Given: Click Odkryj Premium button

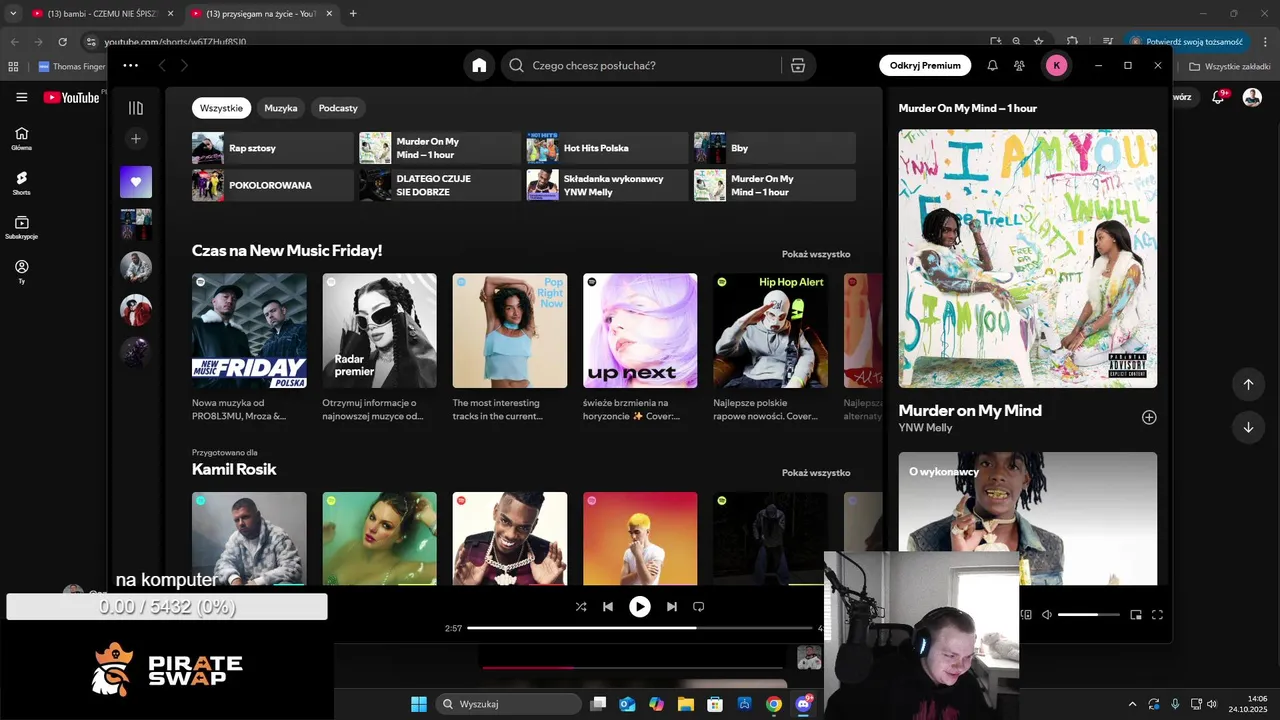Looking at the screenshot, I should 925,65.
